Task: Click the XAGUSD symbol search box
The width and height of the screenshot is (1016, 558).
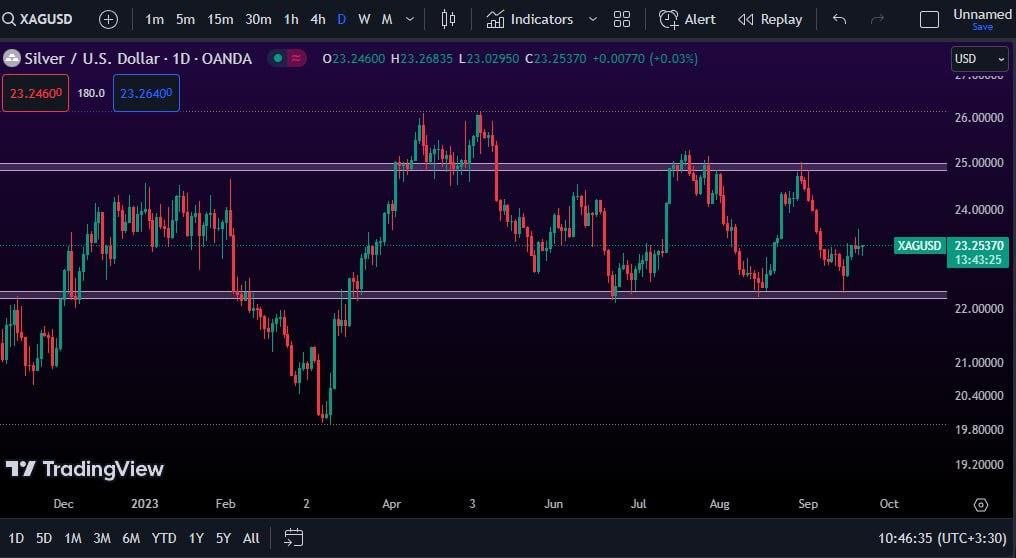Action: coord(42,19)
